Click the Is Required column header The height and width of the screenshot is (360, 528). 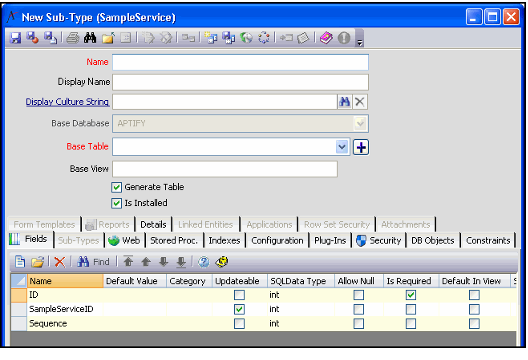pyautogui.click(x=411, y=281)
